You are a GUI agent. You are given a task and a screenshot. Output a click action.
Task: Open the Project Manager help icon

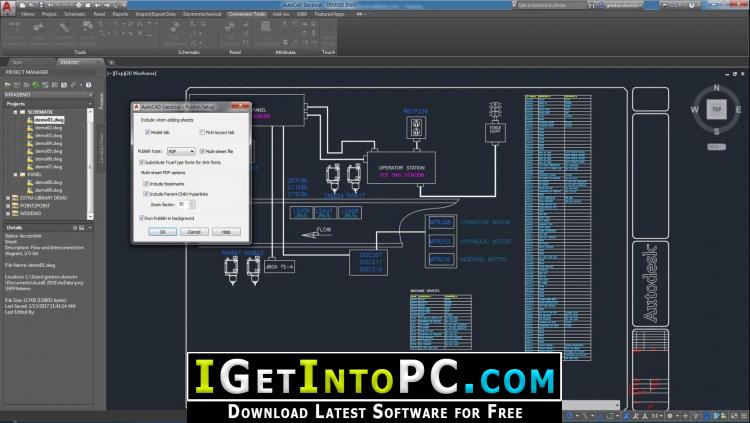coord(88,85)
